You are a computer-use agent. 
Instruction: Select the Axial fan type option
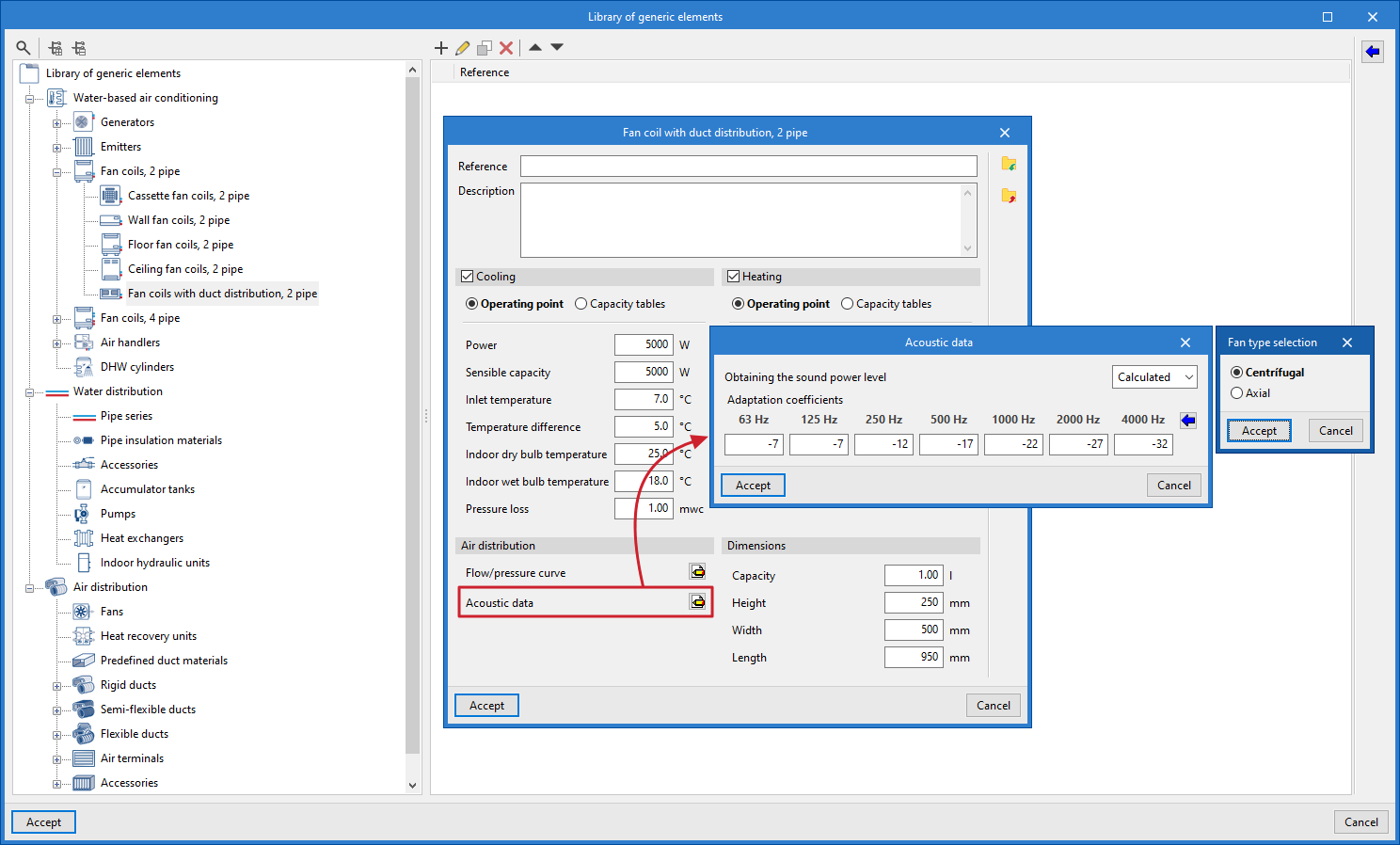pyautogui.click(x=1237, y=393)
